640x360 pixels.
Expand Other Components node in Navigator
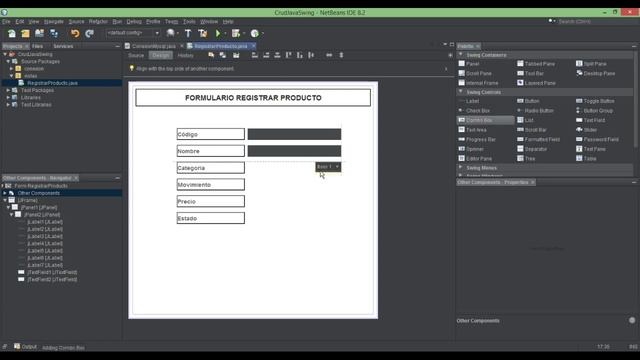[5, 193]
